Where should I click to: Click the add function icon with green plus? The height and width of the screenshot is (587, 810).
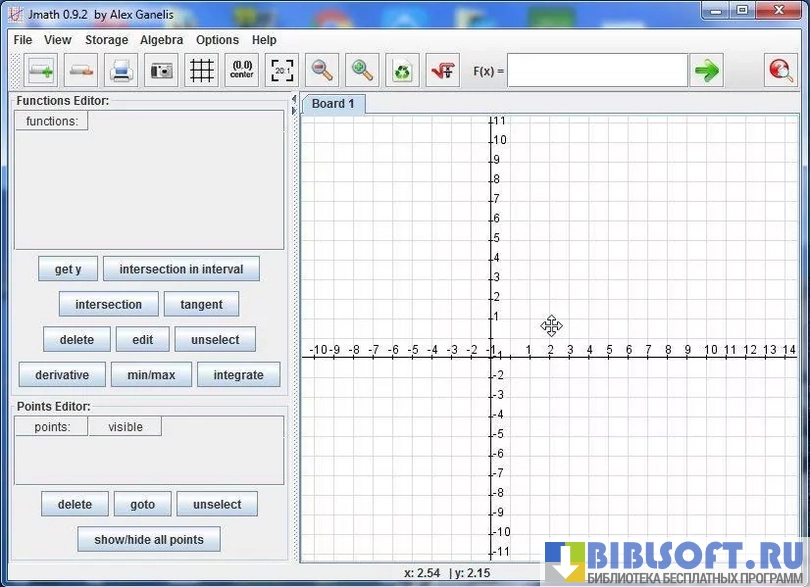tap(41, 71)
